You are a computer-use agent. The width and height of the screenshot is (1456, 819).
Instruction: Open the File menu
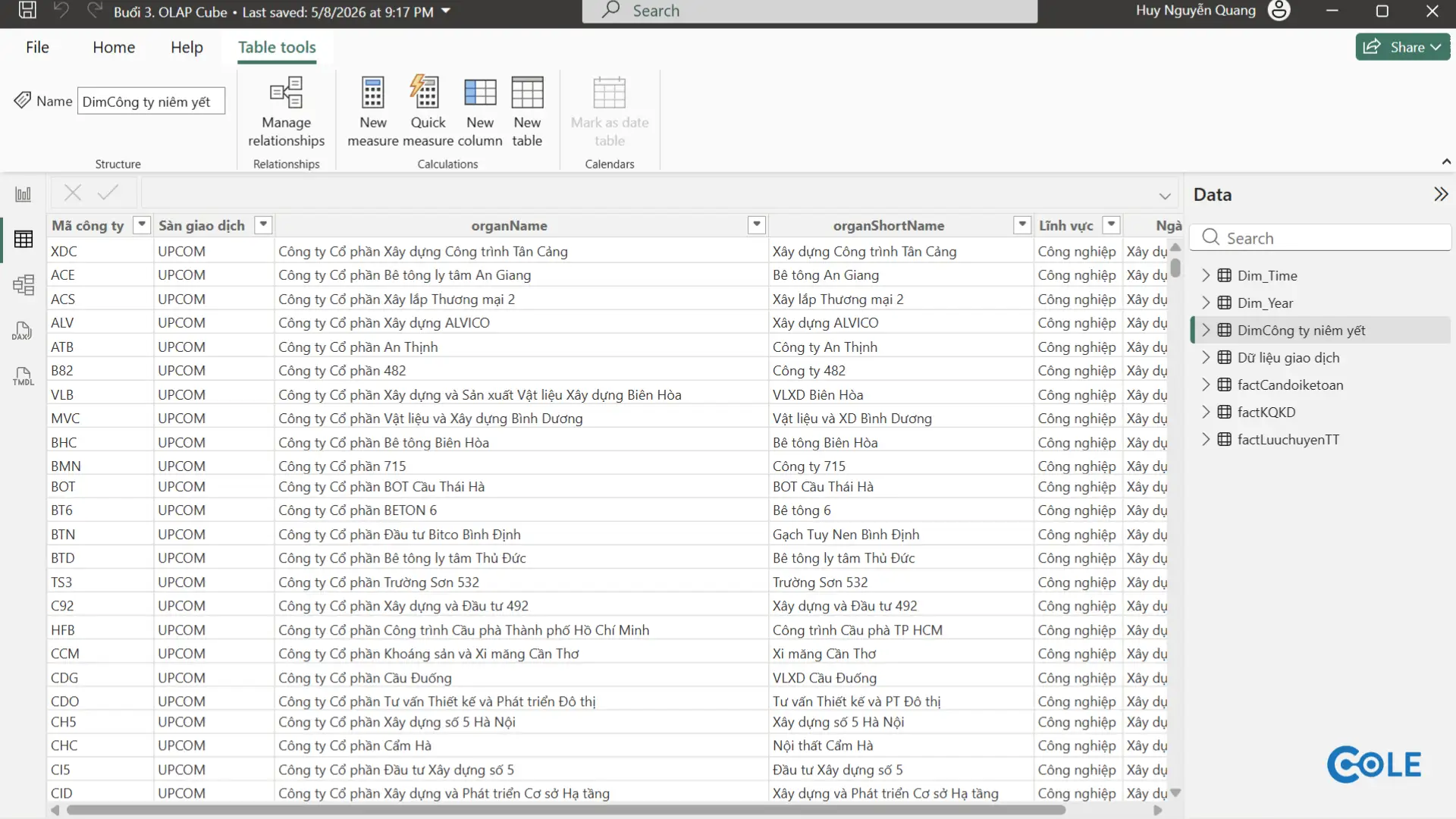[37, 47]
